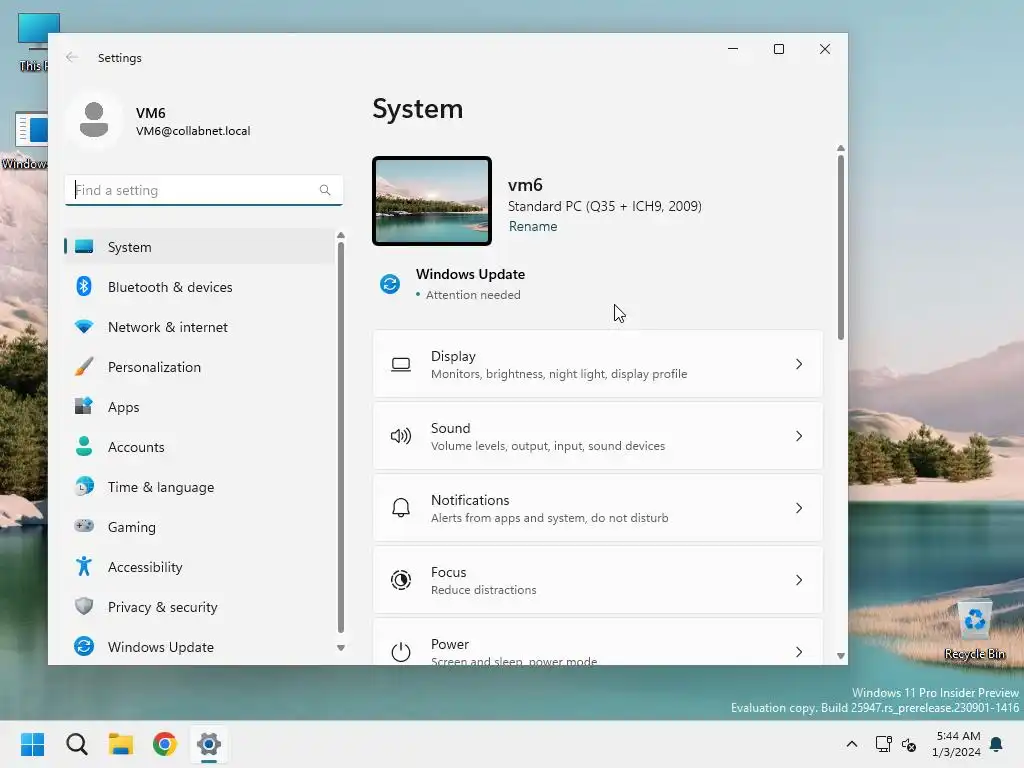Screen dimensions: 1024x768
Task: Select System in the sidebar
Action: point(199,247)
